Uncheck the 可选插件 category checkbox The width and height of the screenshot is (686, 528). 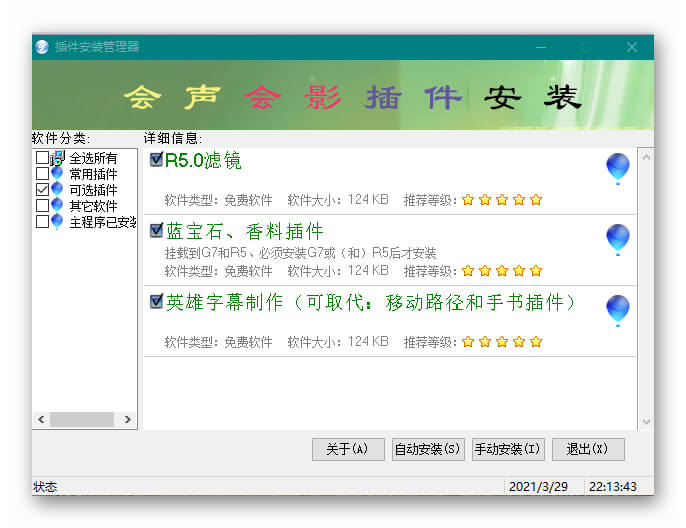pos(42,189)
